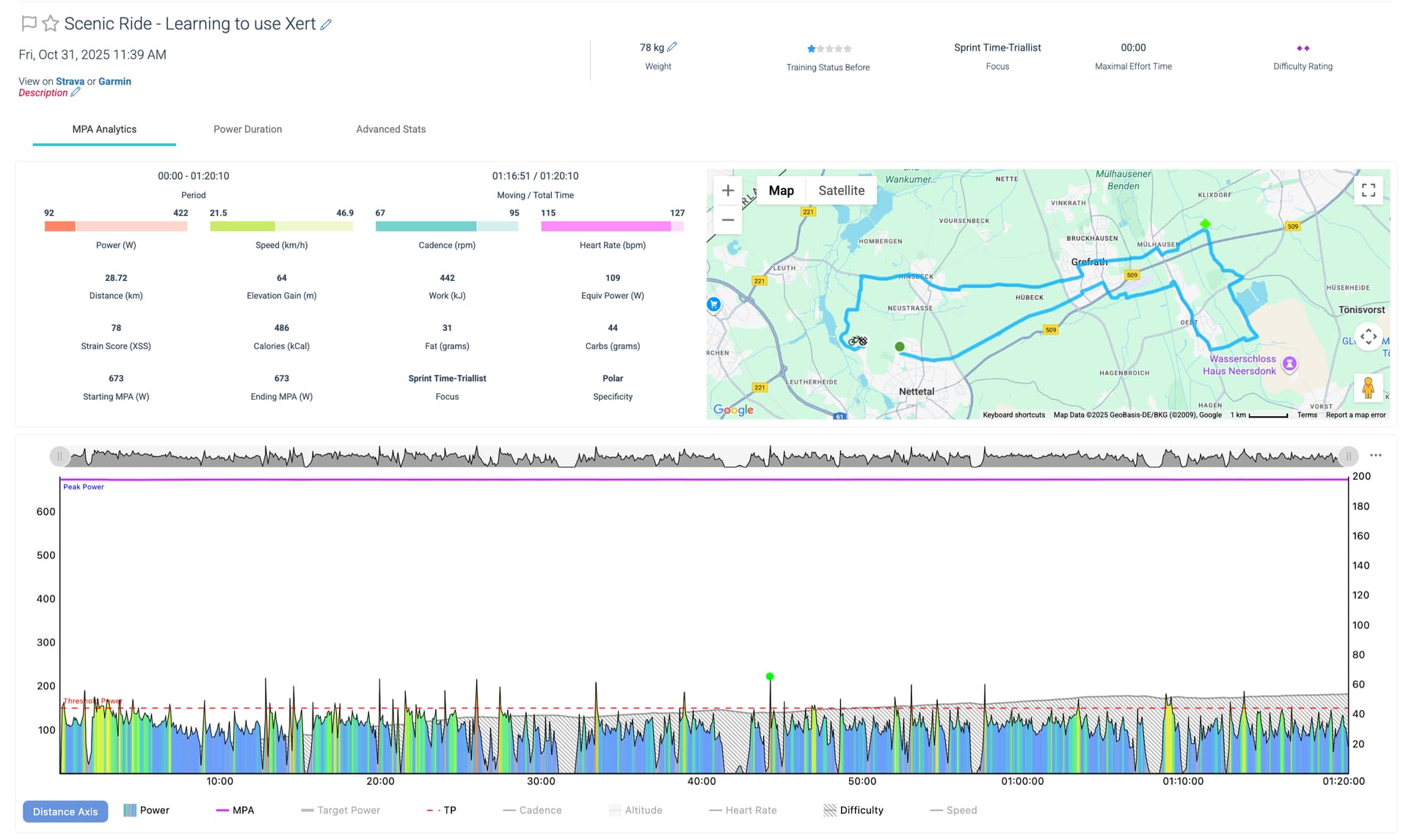Viewport: 1409px width, 840px height.
Task: Switch the map to Satellite view
Action: [x=841, y=191]
